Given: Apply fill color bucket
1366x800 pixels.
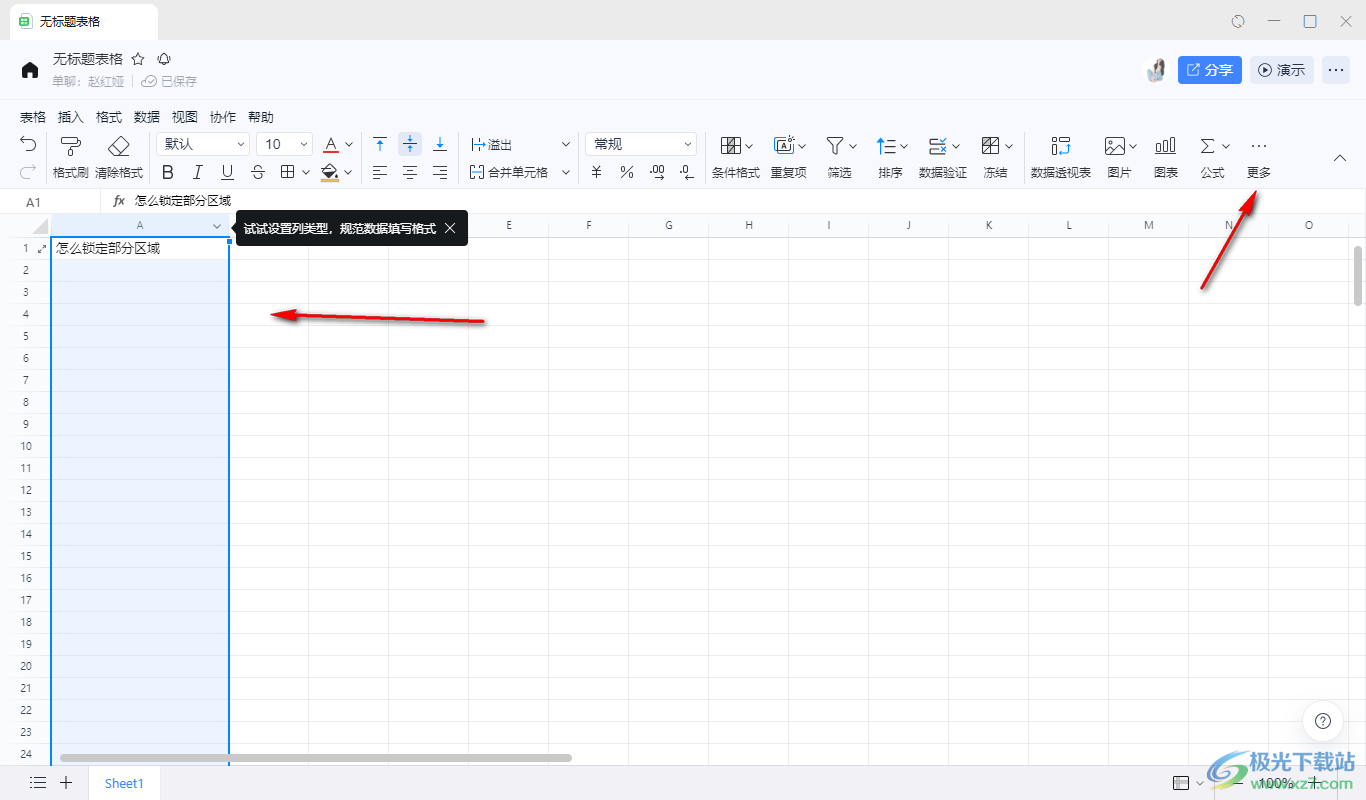Looking at the screenshot, I should click(330, 172).
